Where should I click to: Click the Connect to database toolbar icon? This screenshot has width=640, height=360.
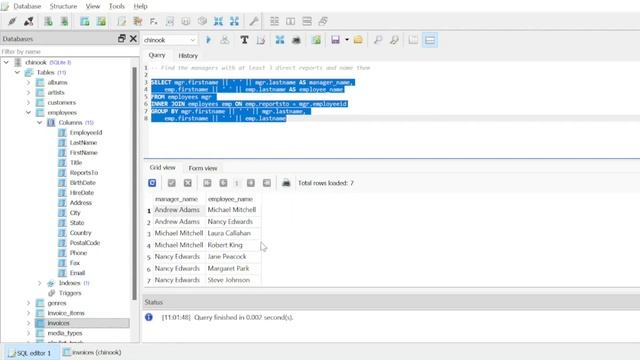click(x=12, y=21)
